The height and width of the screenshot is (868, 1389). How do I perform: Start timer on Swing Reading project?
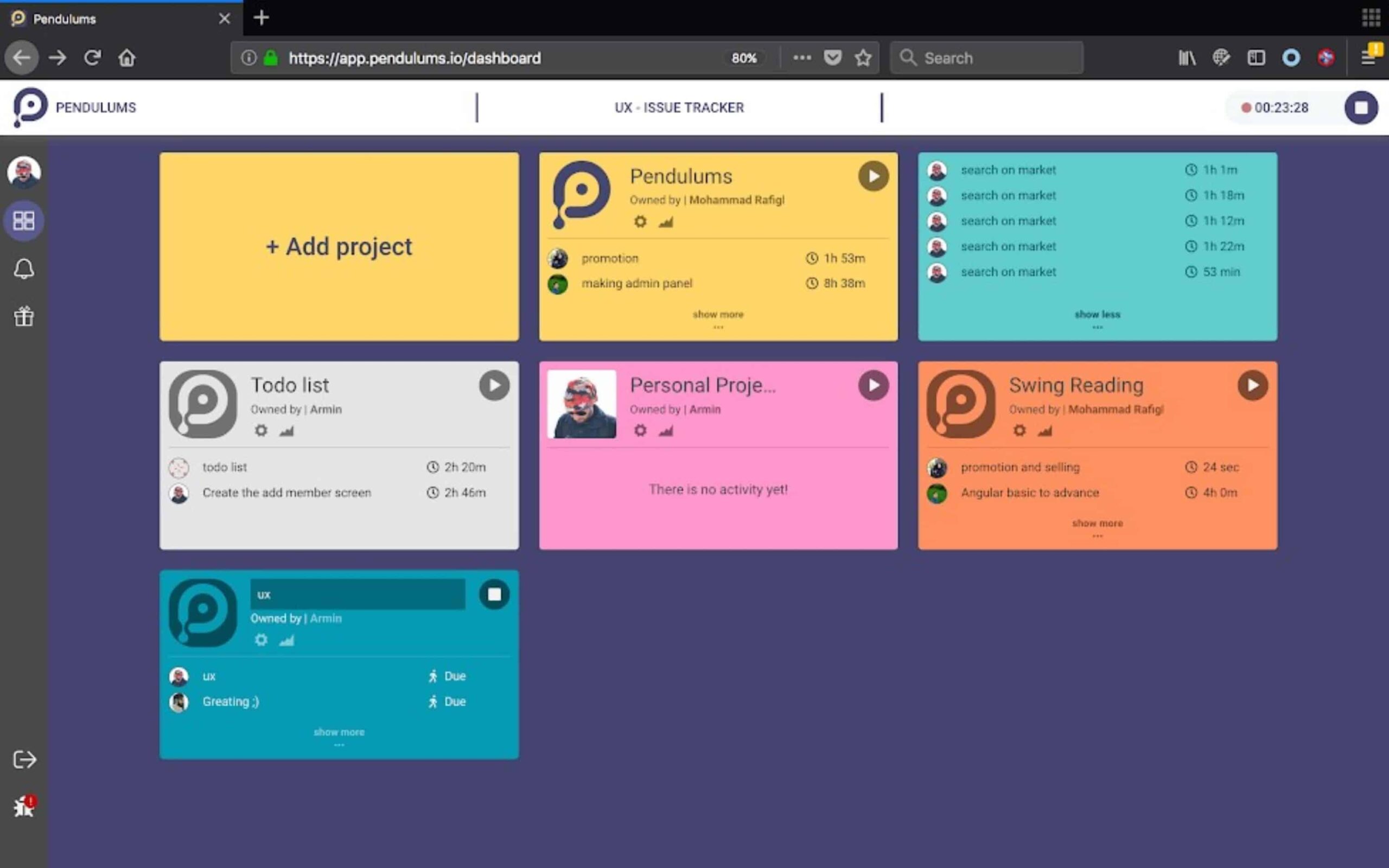1252,385
